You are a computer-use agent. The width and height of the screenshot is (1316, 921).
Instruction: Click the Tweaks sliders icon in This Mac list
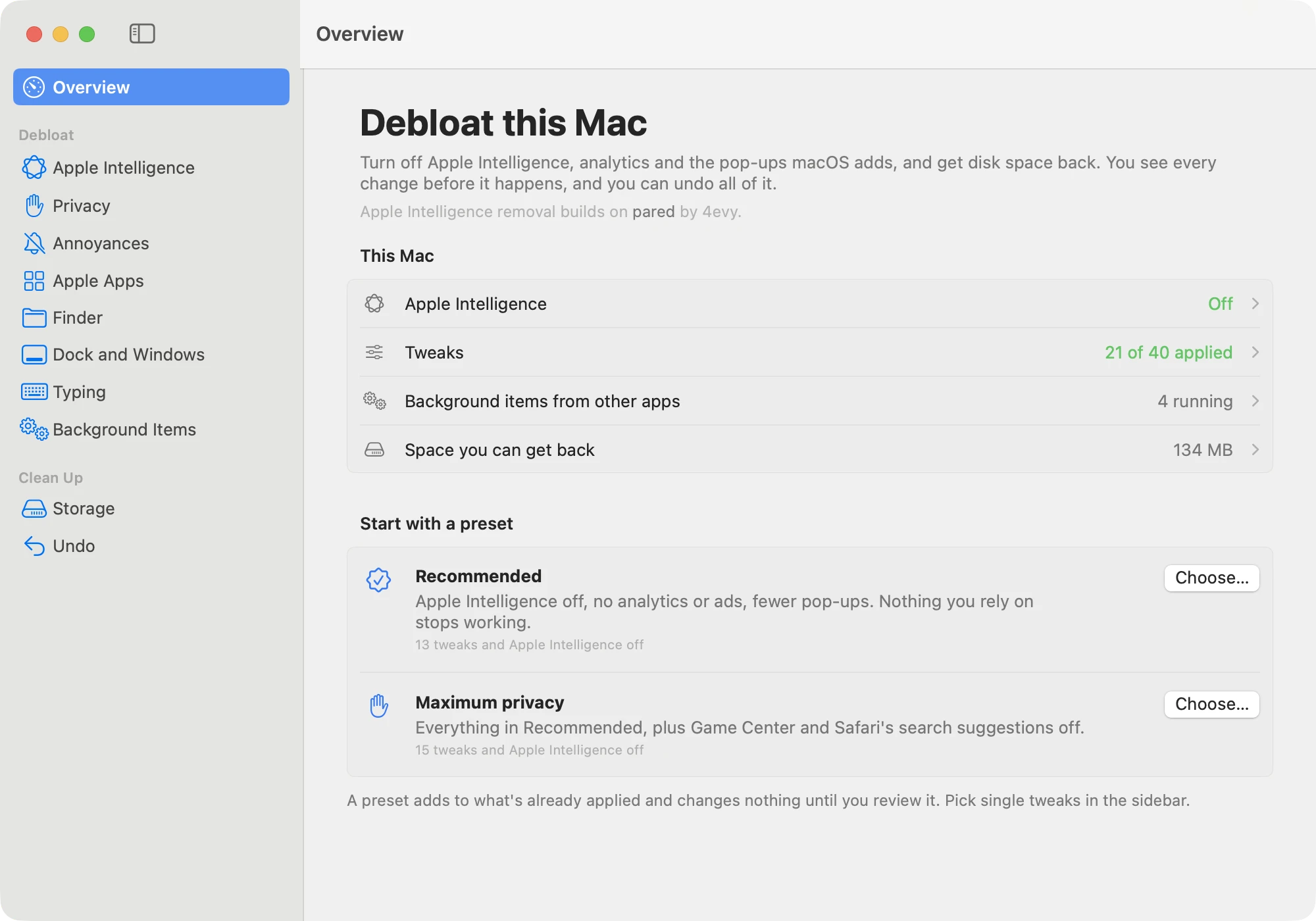tap(374, 352)
